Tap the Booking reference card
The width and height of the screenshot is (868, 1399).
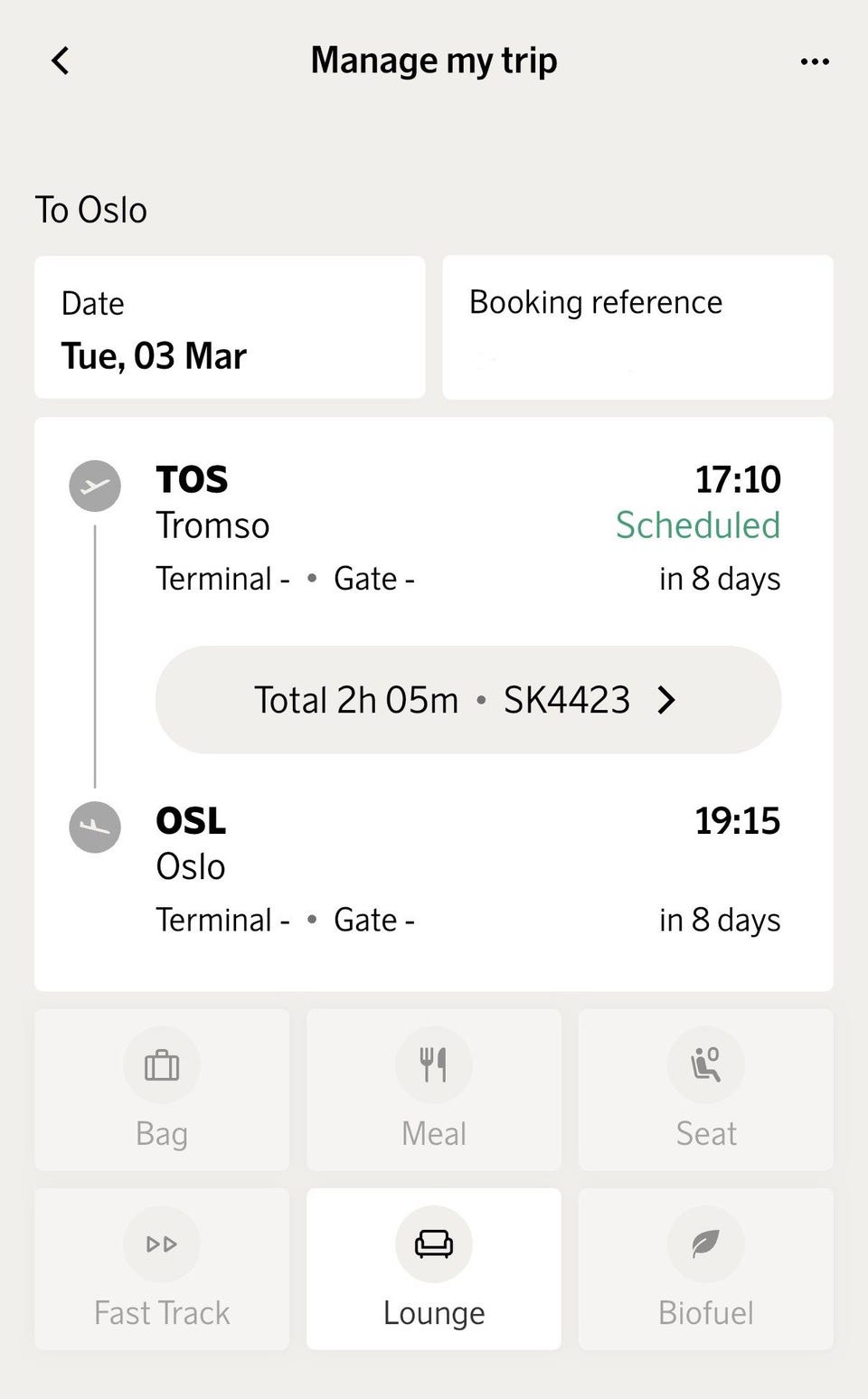pos(637,327)
